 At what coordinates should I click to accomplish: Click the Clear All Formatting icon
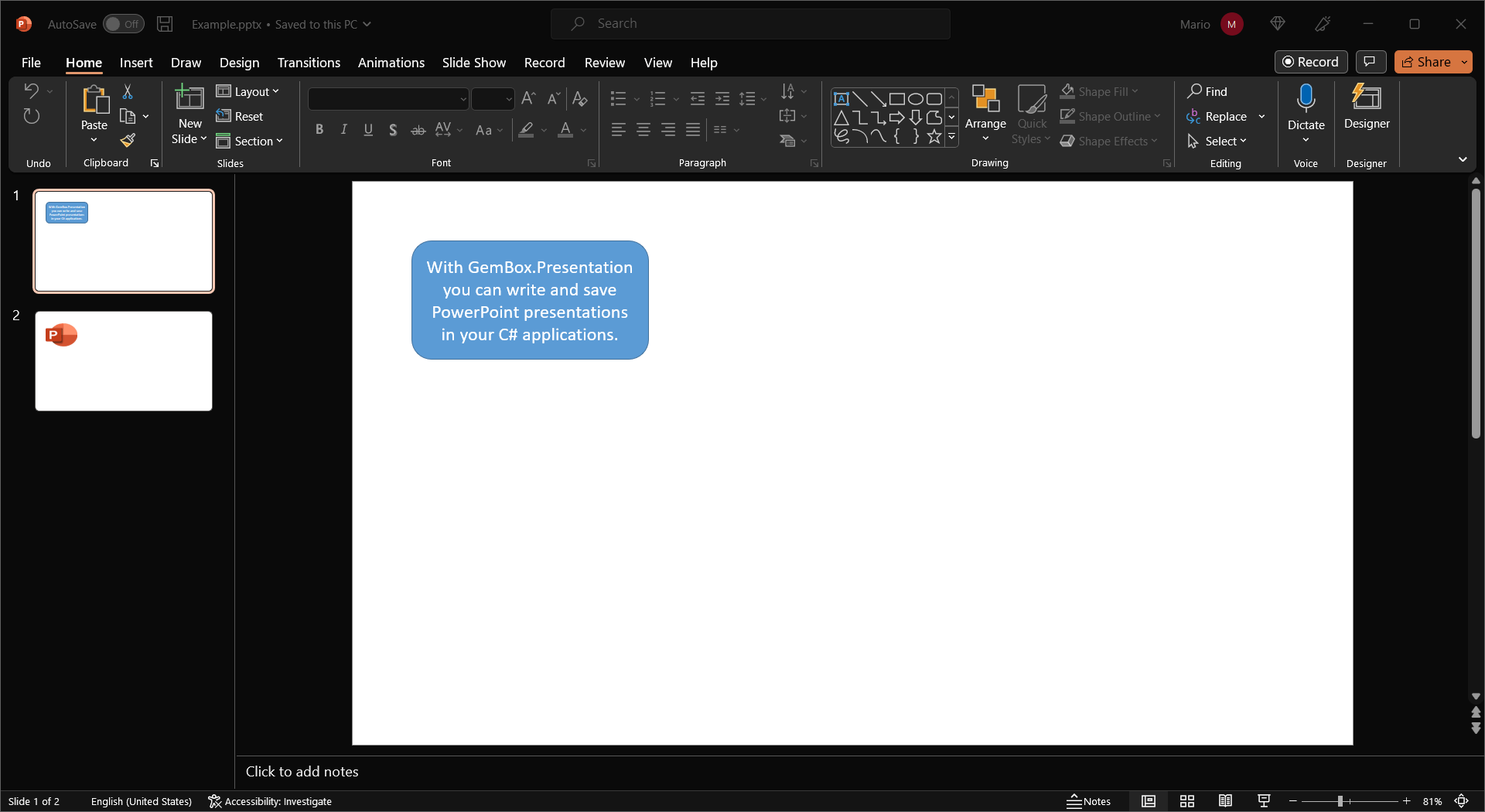tap(579, 99)
